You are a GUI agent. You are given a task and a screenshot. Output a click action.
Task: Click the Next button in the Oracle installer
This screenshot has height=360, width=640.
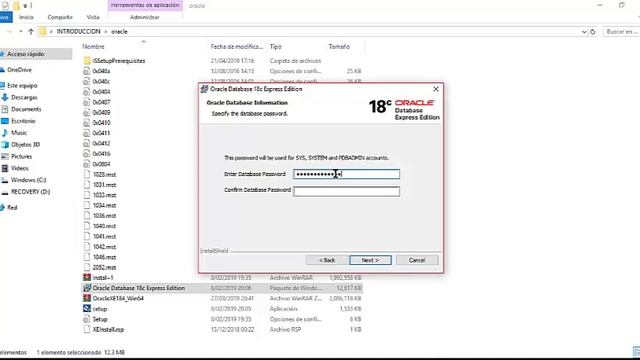click(370, 260)
